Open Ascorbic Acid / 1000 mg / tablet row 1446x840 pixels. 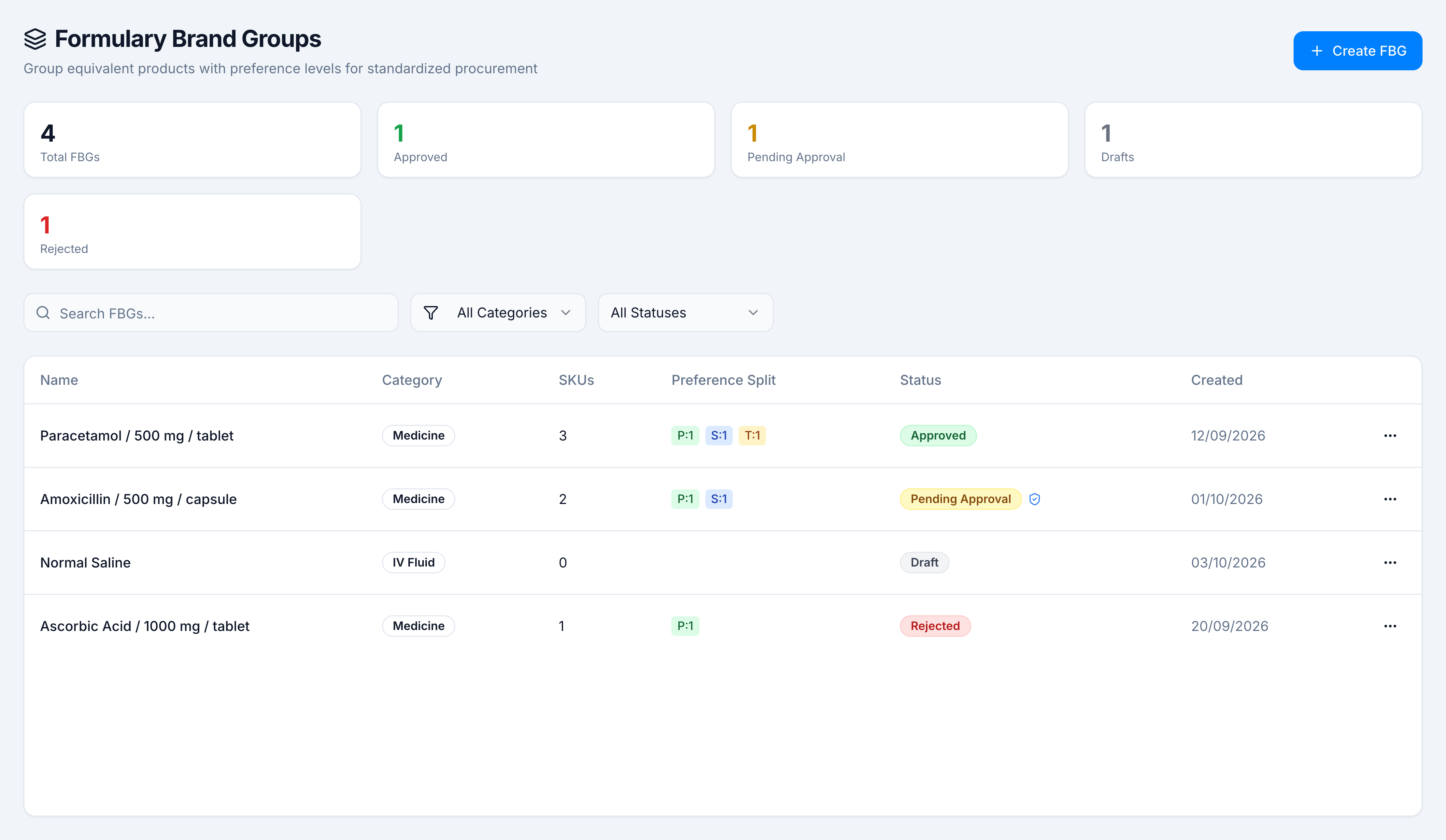tap(722, 626)
